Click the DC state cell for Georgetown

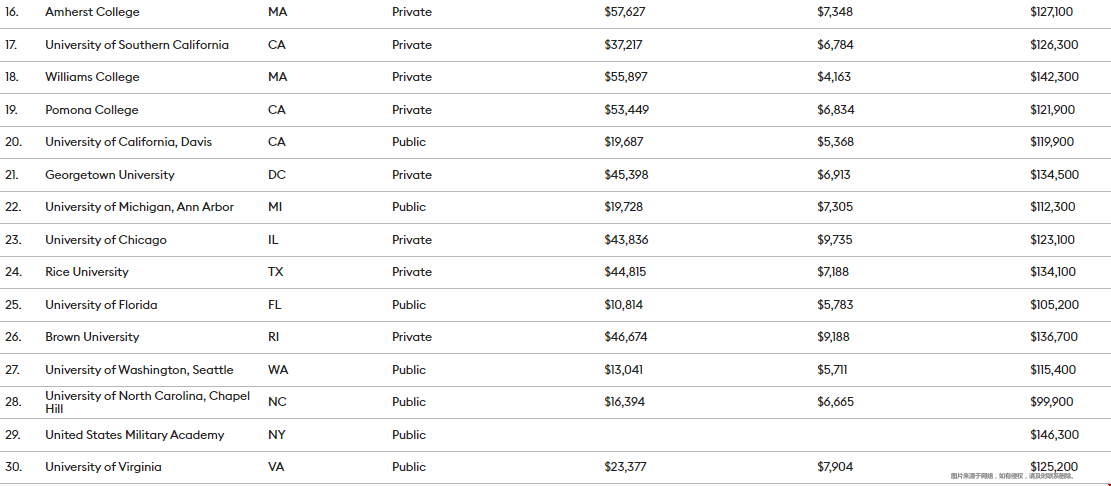(277, 175)
